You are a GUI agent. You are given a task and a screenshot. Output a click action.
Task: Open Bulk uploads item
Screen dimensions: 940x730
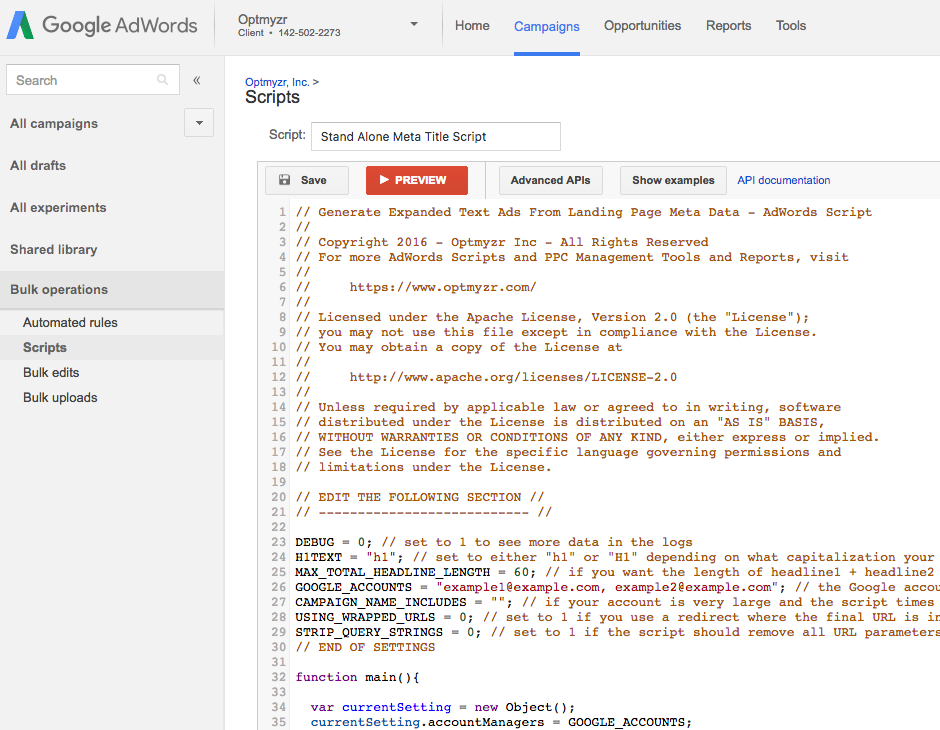60,398
